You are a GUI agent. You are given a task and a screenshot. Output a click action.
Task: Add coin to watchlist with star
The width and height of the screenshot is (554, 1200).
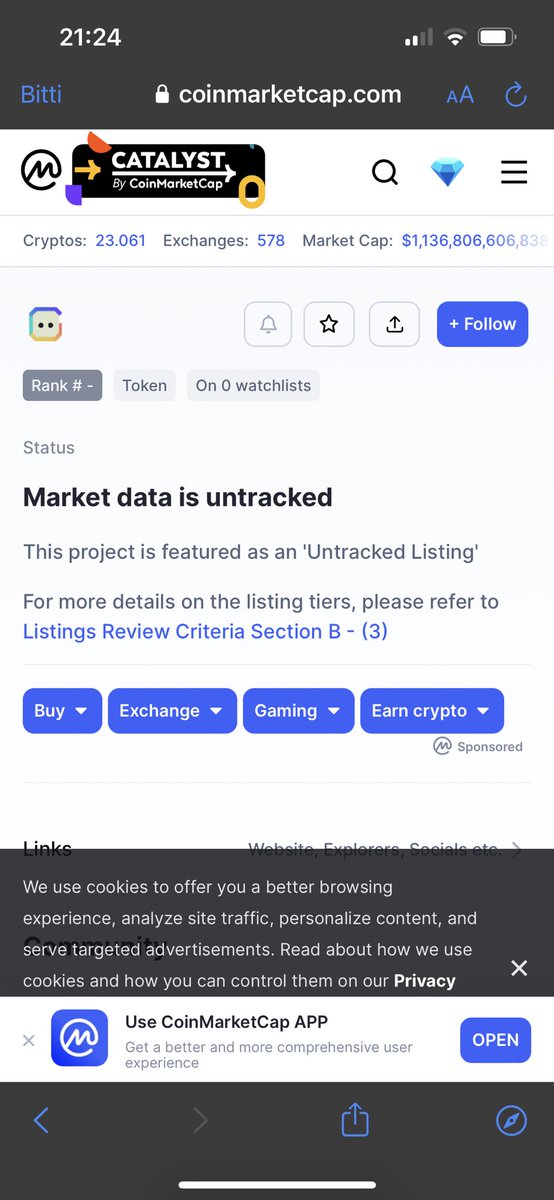329,324
